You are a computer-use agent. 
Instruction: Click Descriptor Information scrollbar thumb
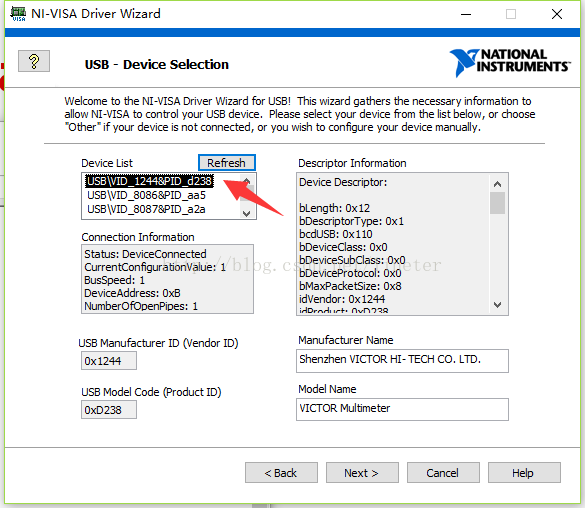tap(497, 203)
